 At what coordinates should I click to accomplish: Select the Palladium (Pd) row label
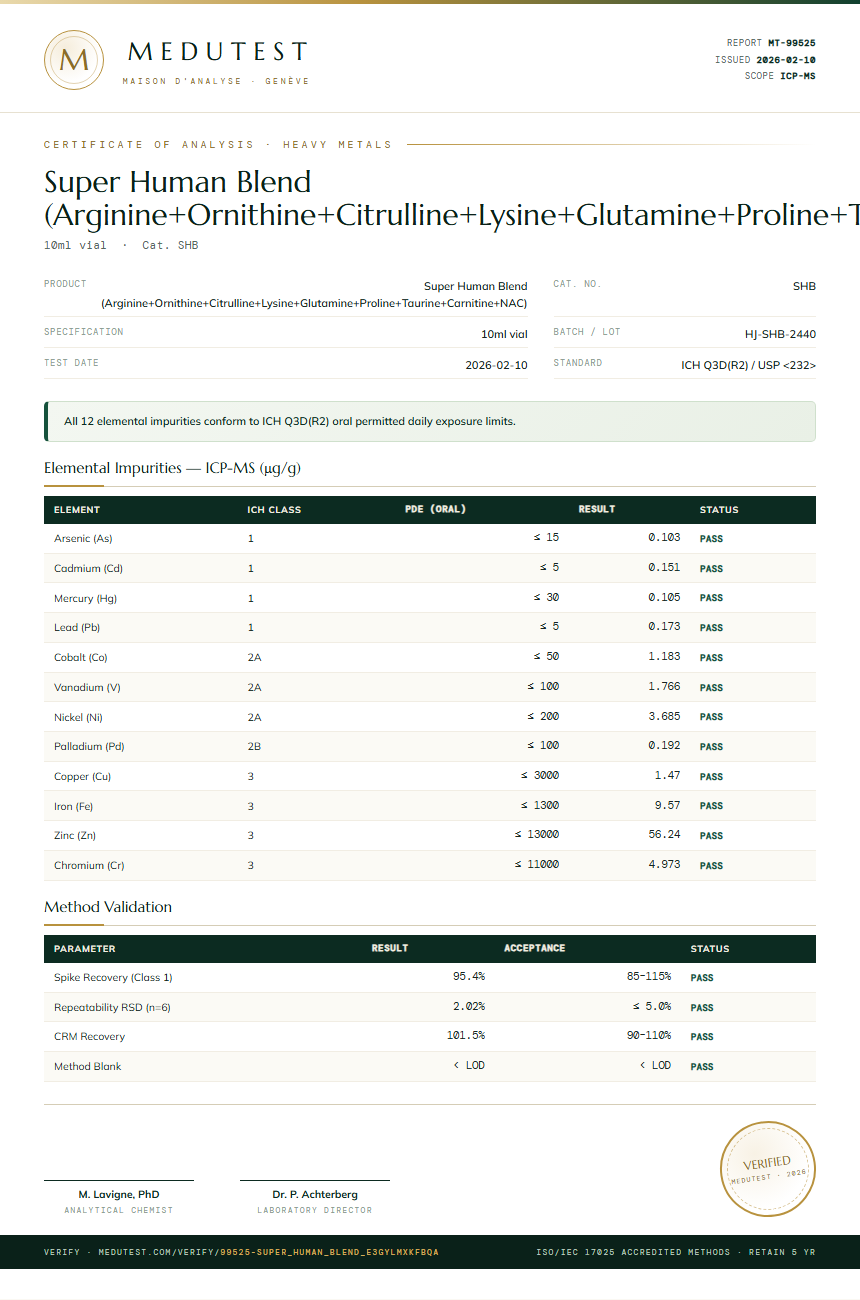point(89,747)
